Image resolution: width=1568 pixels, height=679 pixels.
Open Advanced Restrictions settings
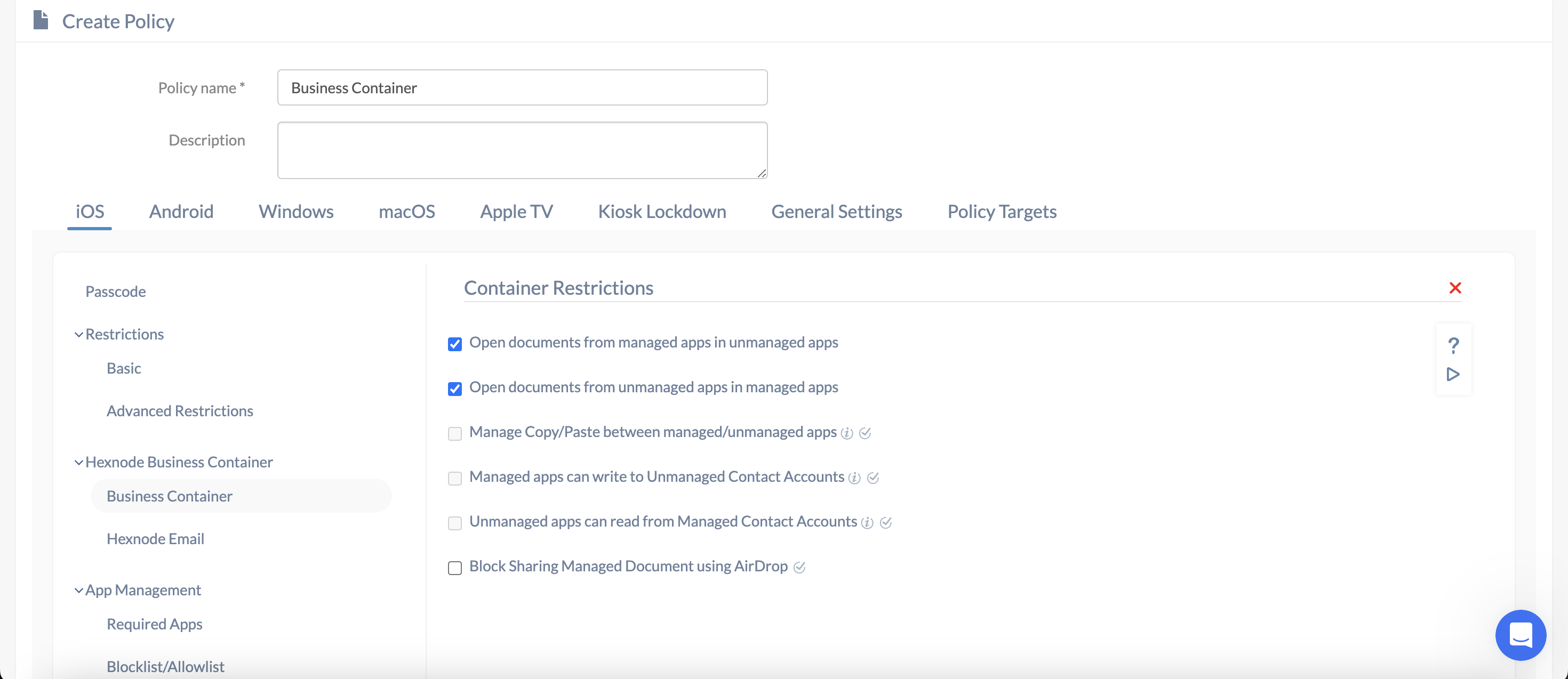(x=180, y=411)
